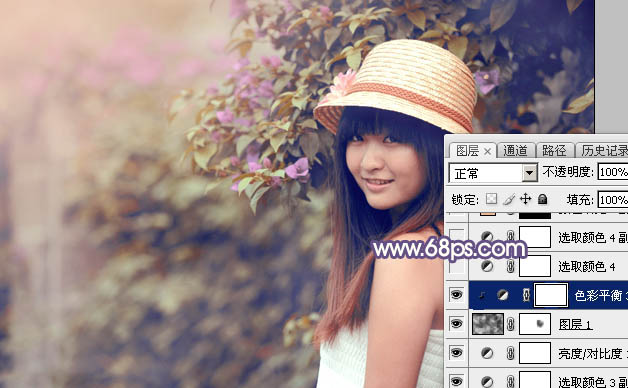Close the 图层 tab with its x
The height and width of the screenshot is (388, 628).
tap(487, 151)
